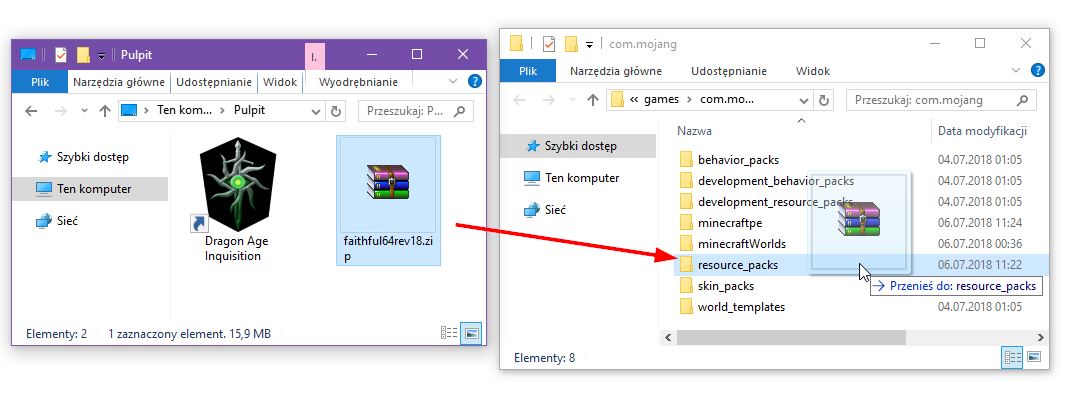Click Ten kom... breadcrumb in Pulpit address bar
Screen dimensions: 1070x394
point(184,110)
